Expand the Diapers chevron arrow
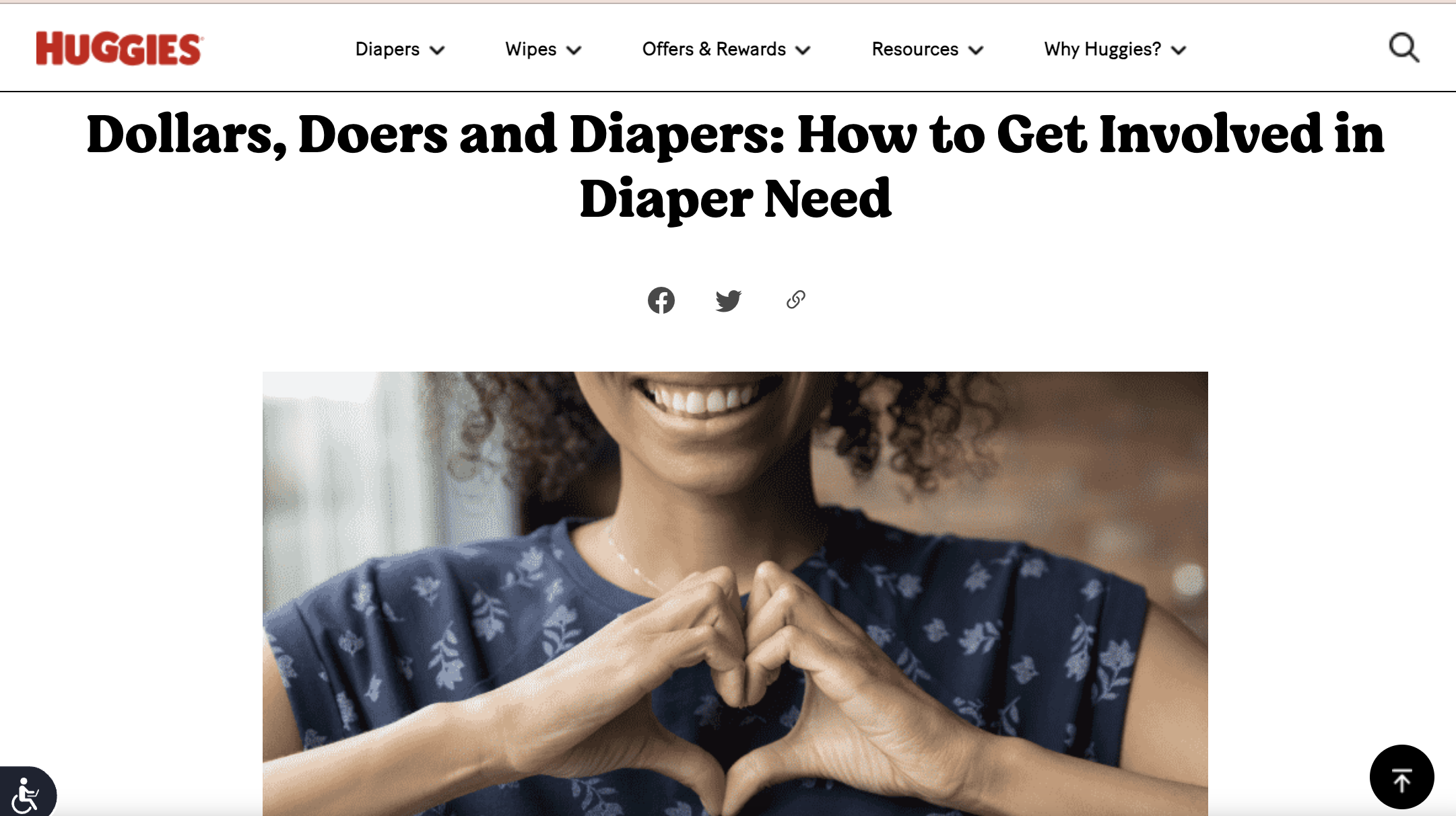The height and width of the screenshot is (816, 1456). 437,50
